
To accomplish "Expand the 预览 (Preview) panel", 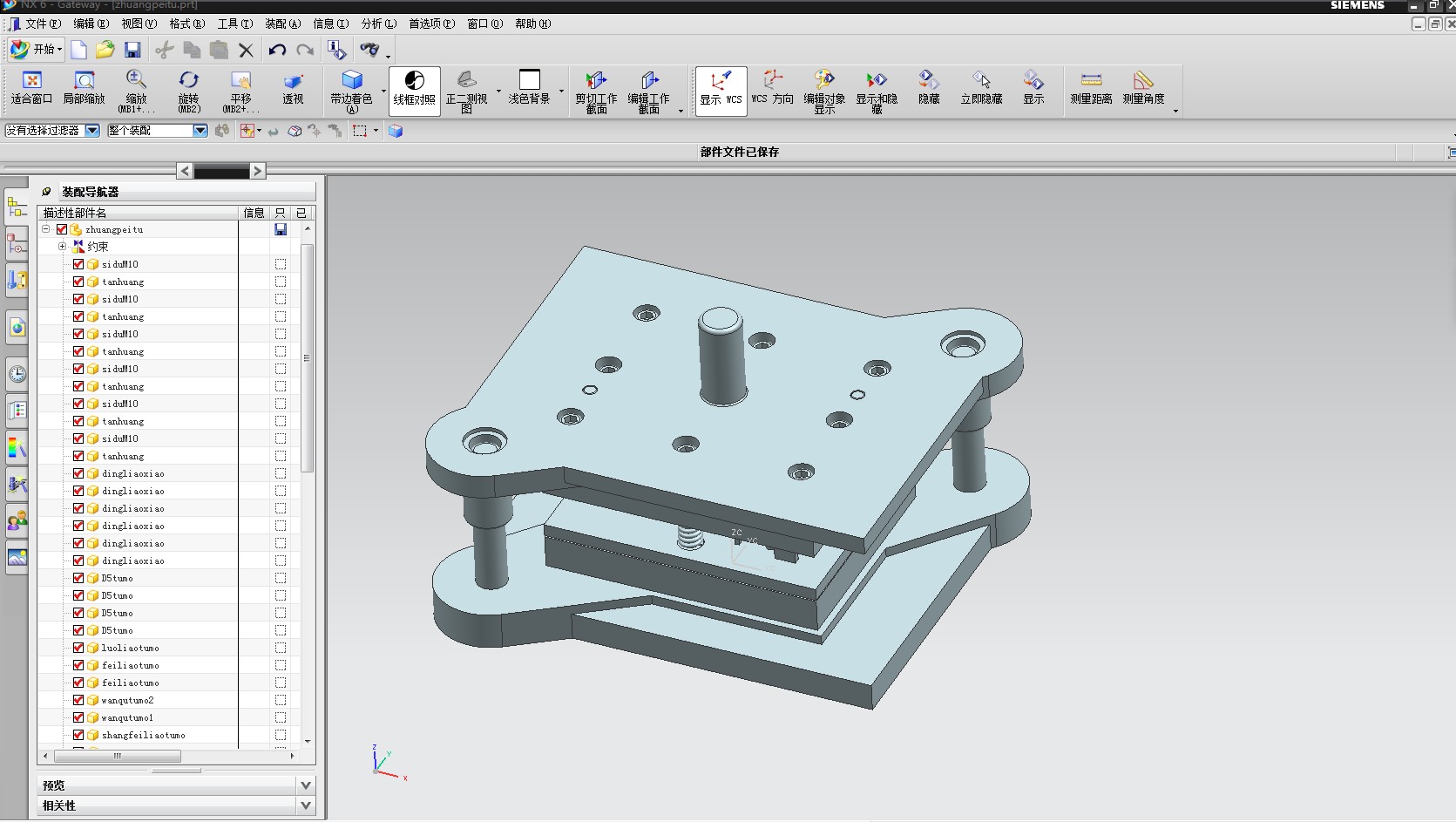I will point(306,785).
